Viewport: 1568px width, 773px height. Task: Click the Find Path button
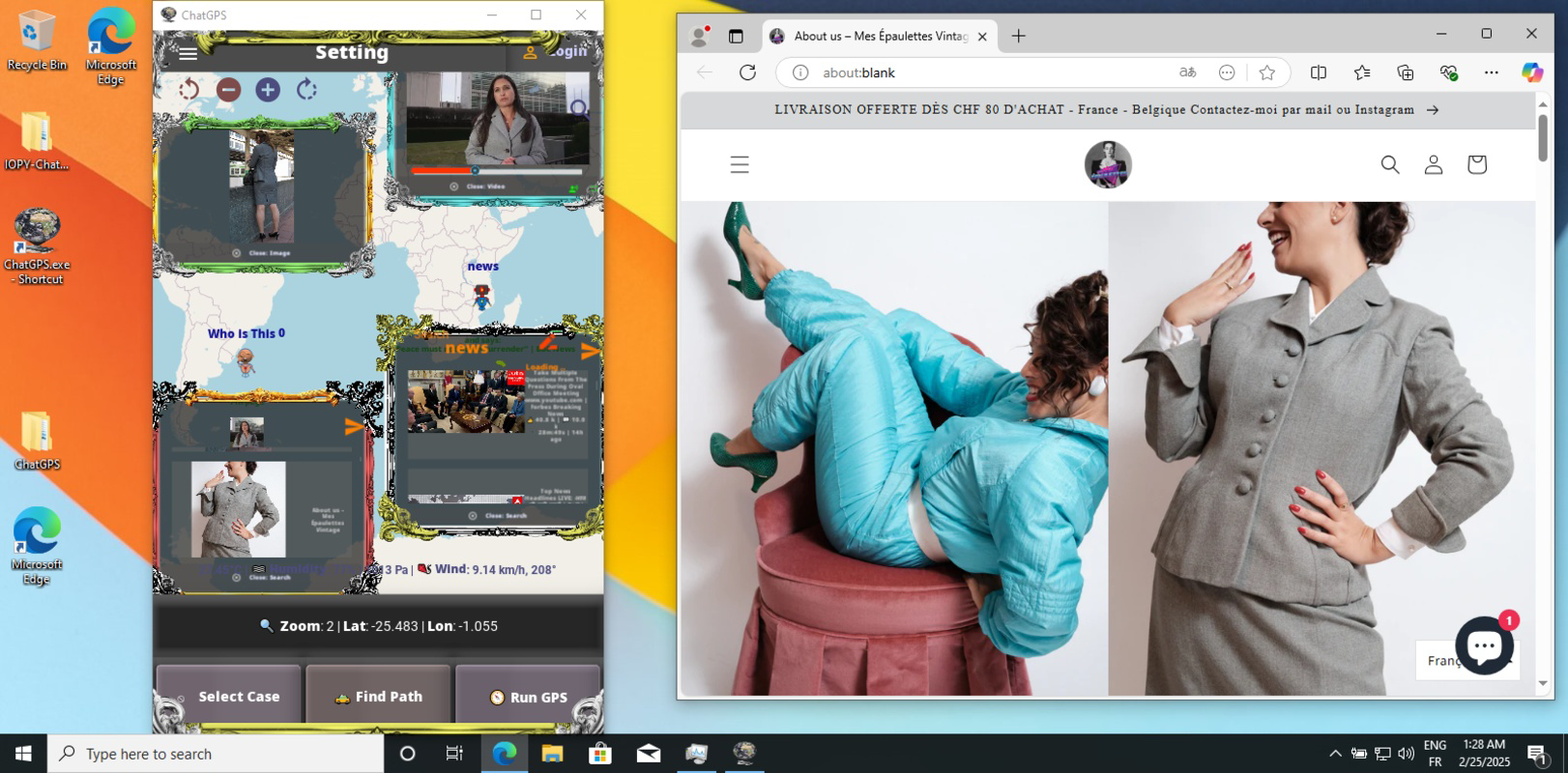tap(378, 697)
